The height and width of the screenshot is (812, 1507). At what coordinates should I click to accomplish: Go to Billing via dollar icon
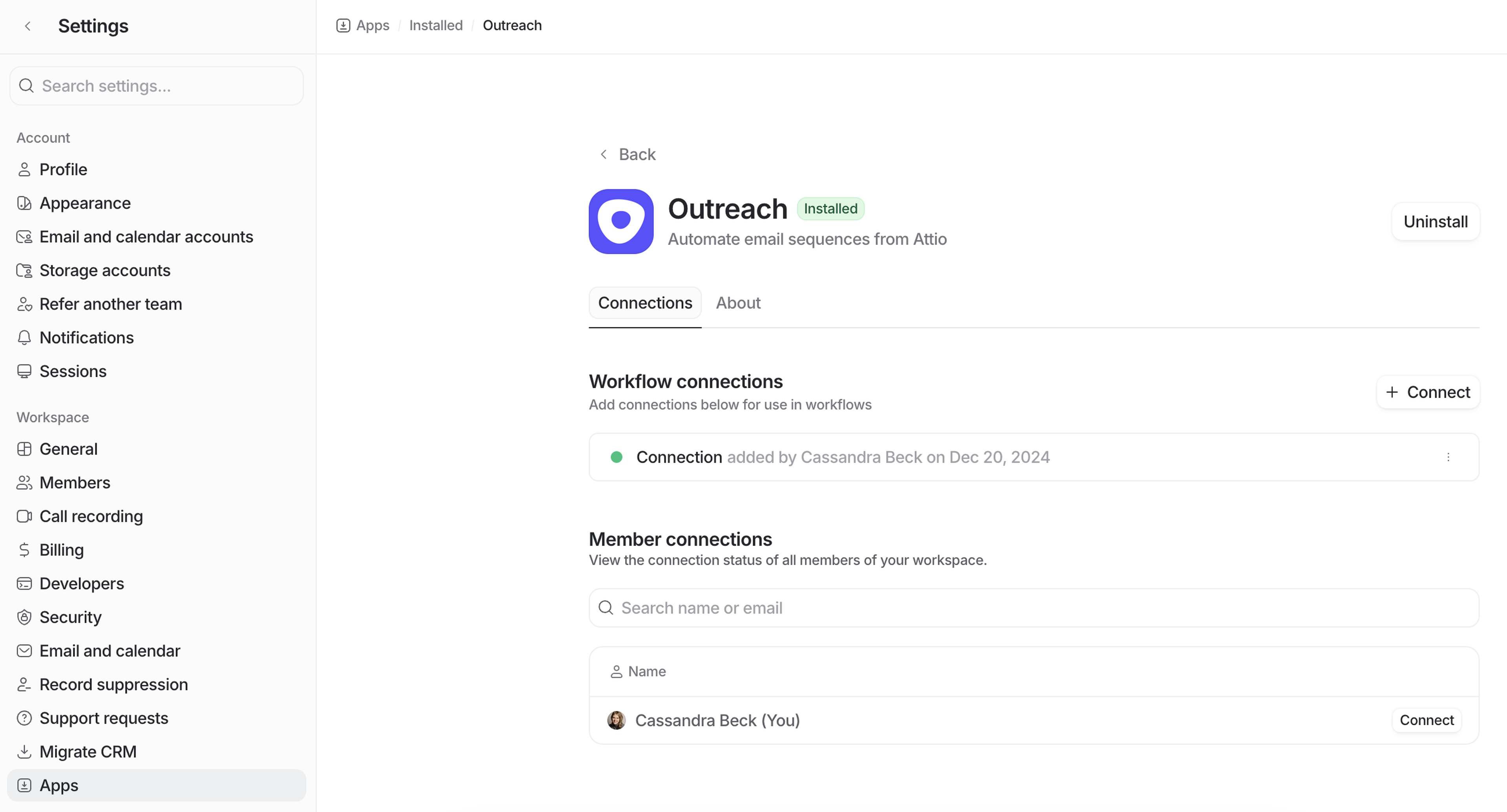point(24,550)
